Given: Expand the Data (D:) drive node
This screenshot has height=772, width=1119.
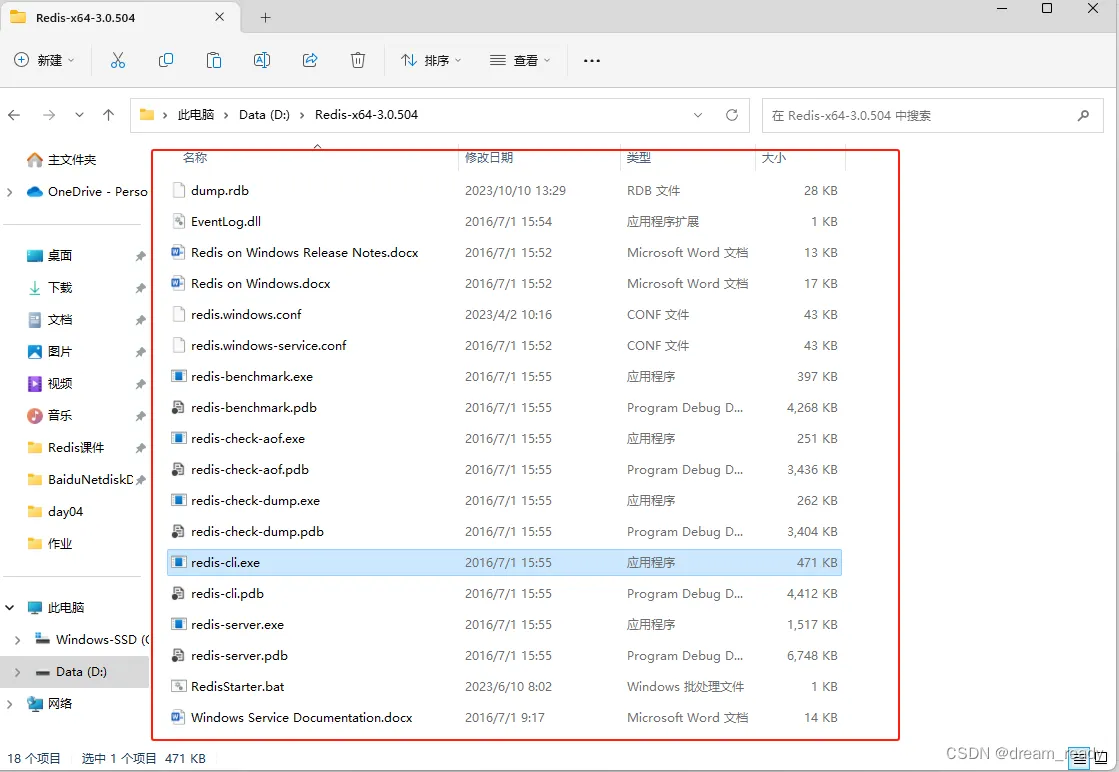Looking at the screenshot, I should tap(18, 672).
